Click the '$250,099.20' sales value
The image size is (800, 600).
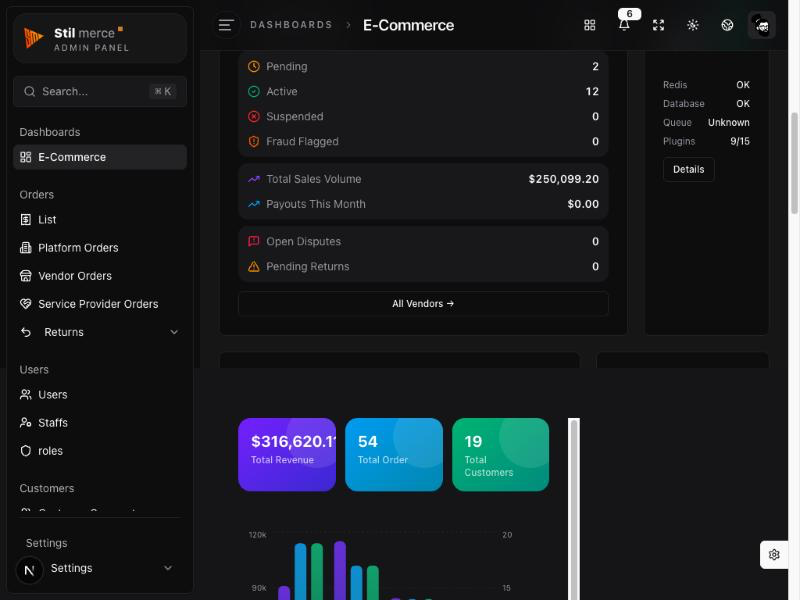coord(564,179)
